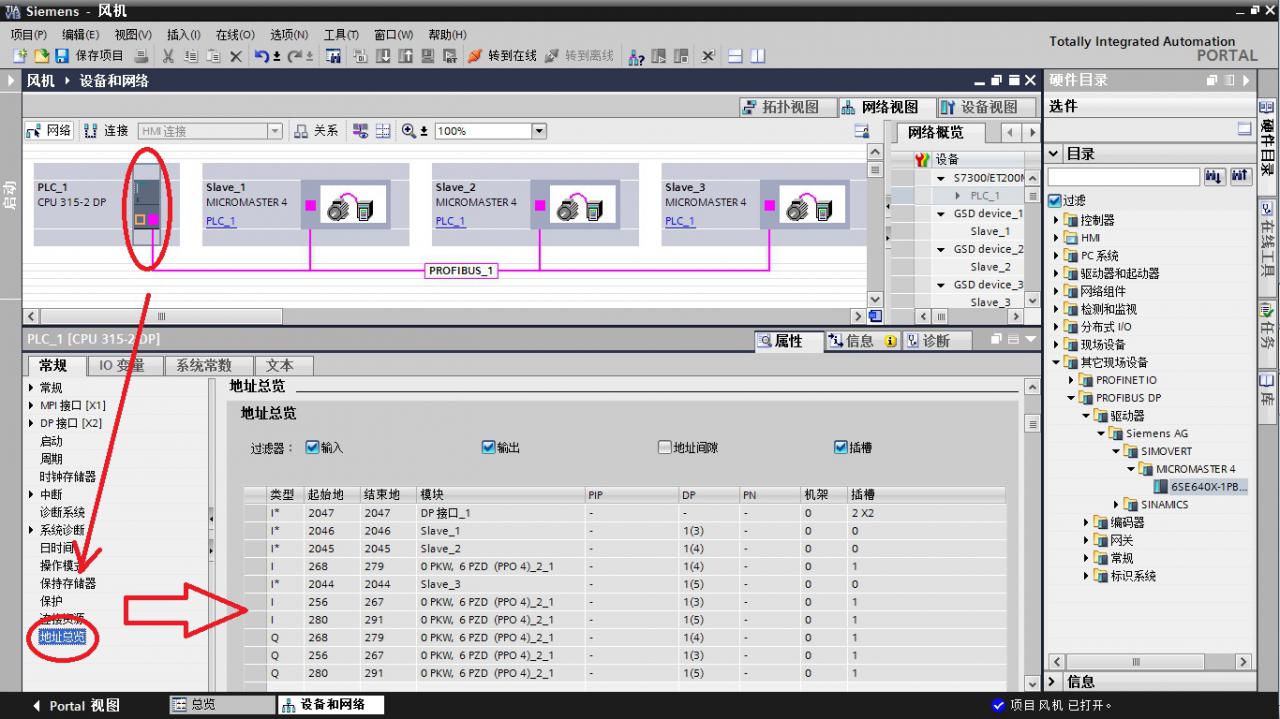Click the Save project button (保存项目)
This screenshot has height=719, width=1280.
click(89, 56)
